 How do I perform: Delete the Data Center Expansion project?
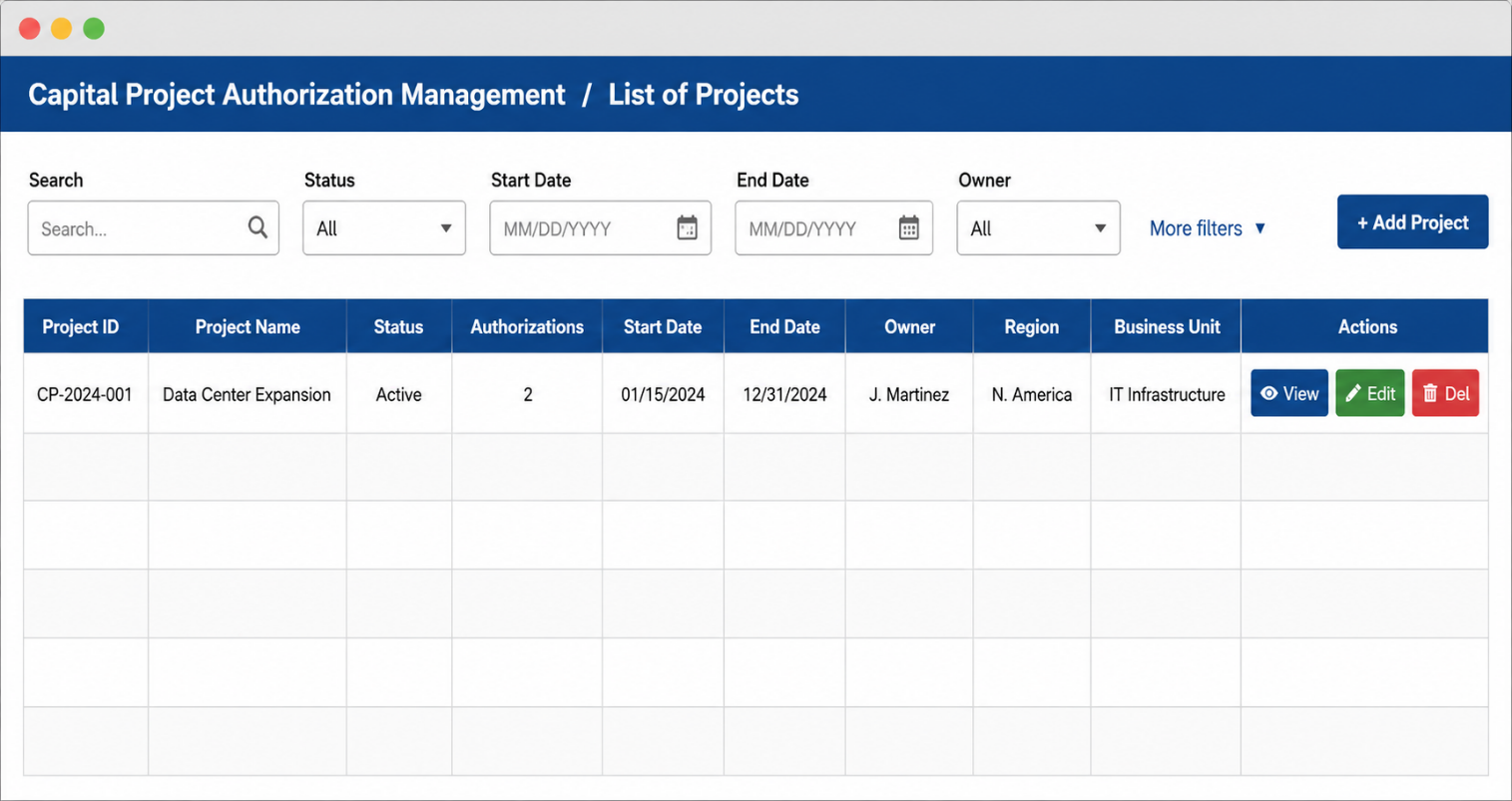pos(1445,393)
